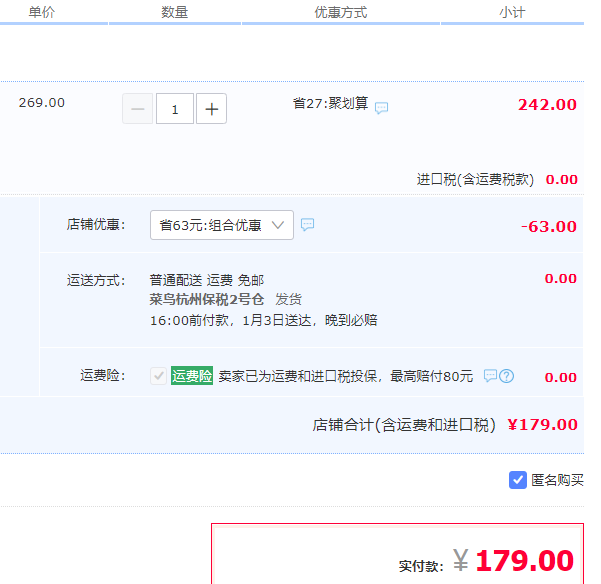Click the 省27:聚划算 discount text

[330, 103]
